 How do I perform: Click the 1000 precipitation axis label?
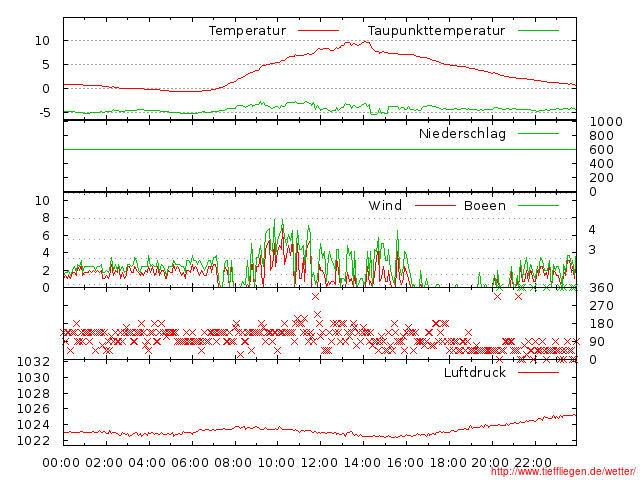coord(606,122)
